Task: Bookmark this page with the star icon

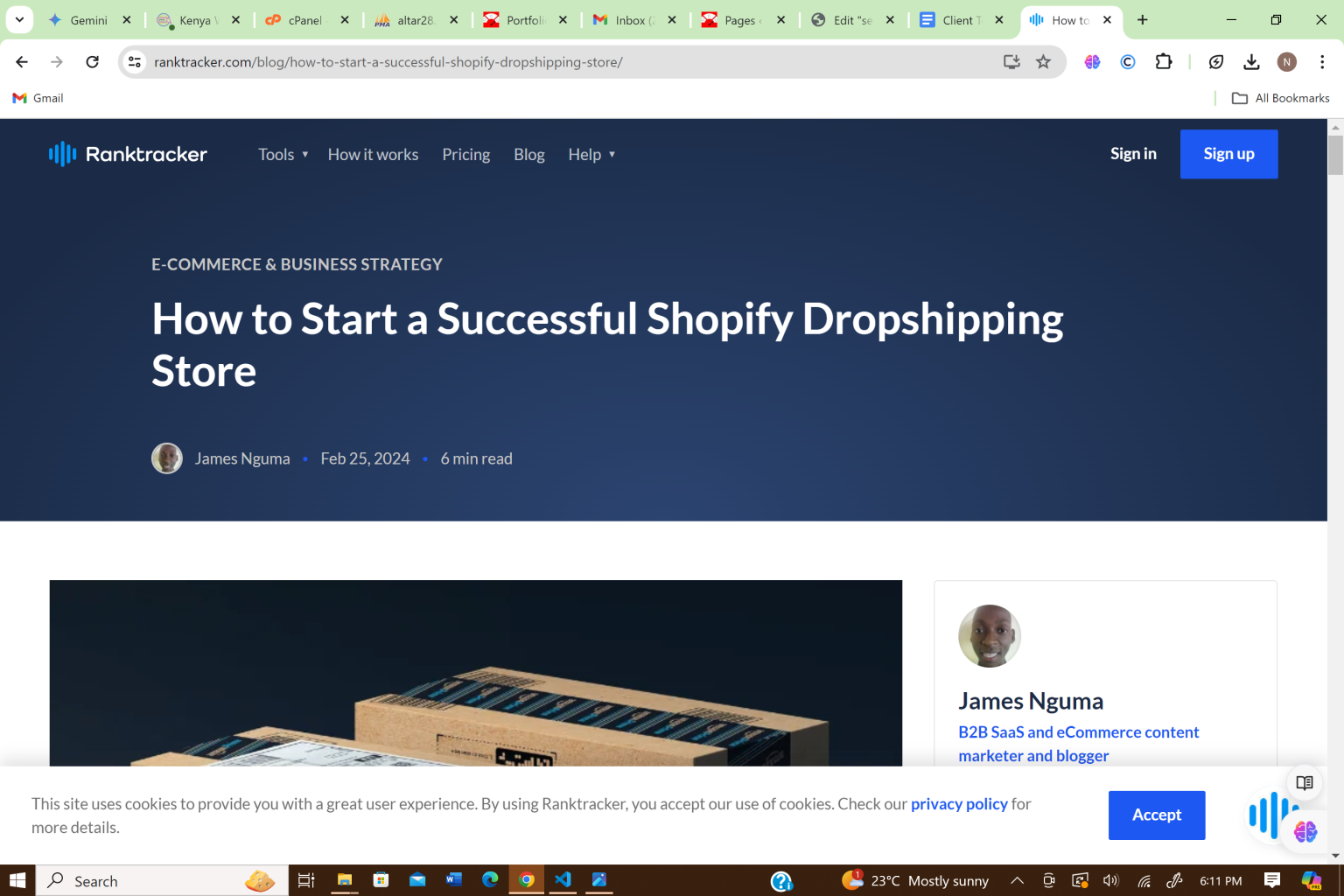Action: [x=1043, y=62]
